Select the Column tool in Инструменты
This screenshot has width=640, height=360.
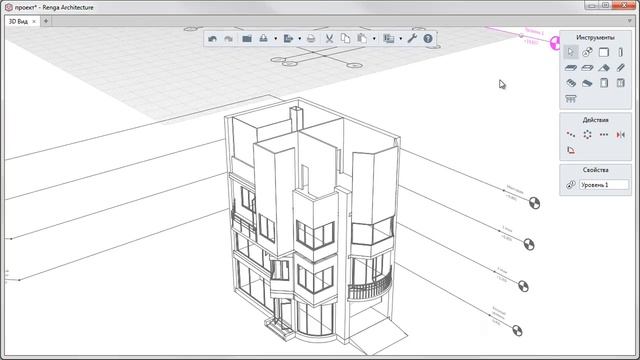pyautogui.click(x=620, y=52)
